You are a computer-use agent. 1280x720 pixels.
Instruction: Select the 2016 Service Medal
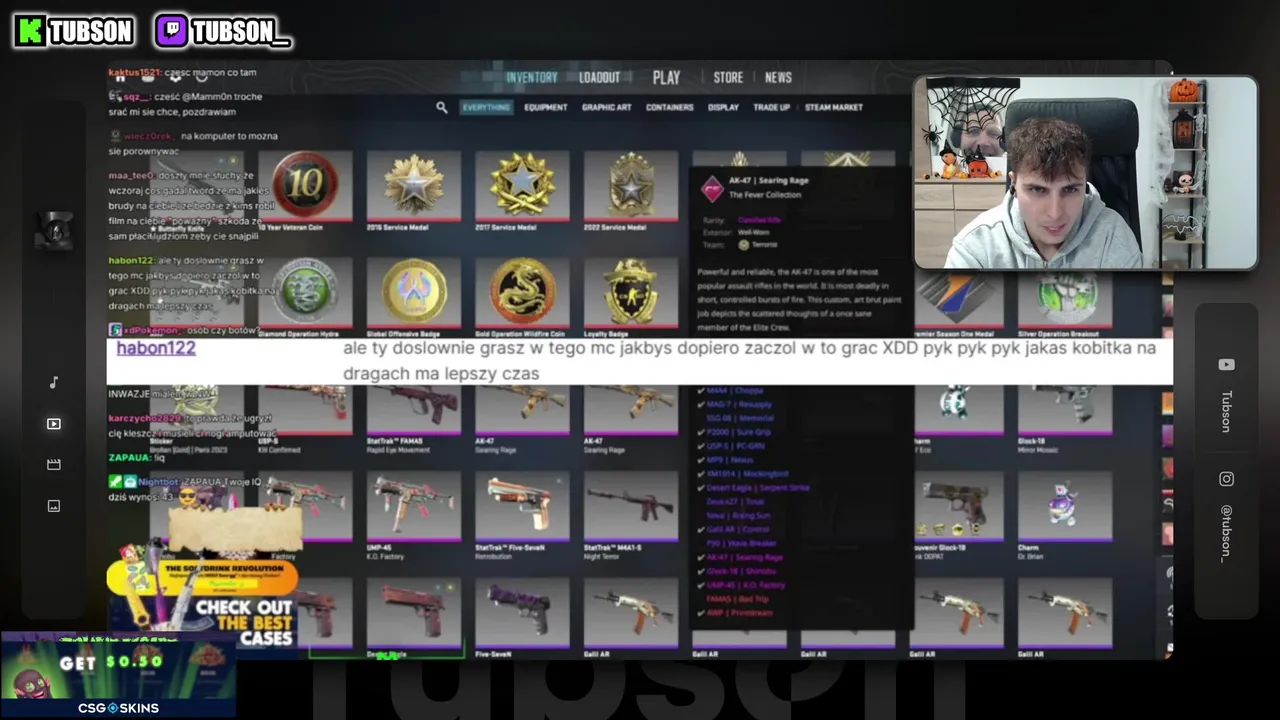pos(413,191)
